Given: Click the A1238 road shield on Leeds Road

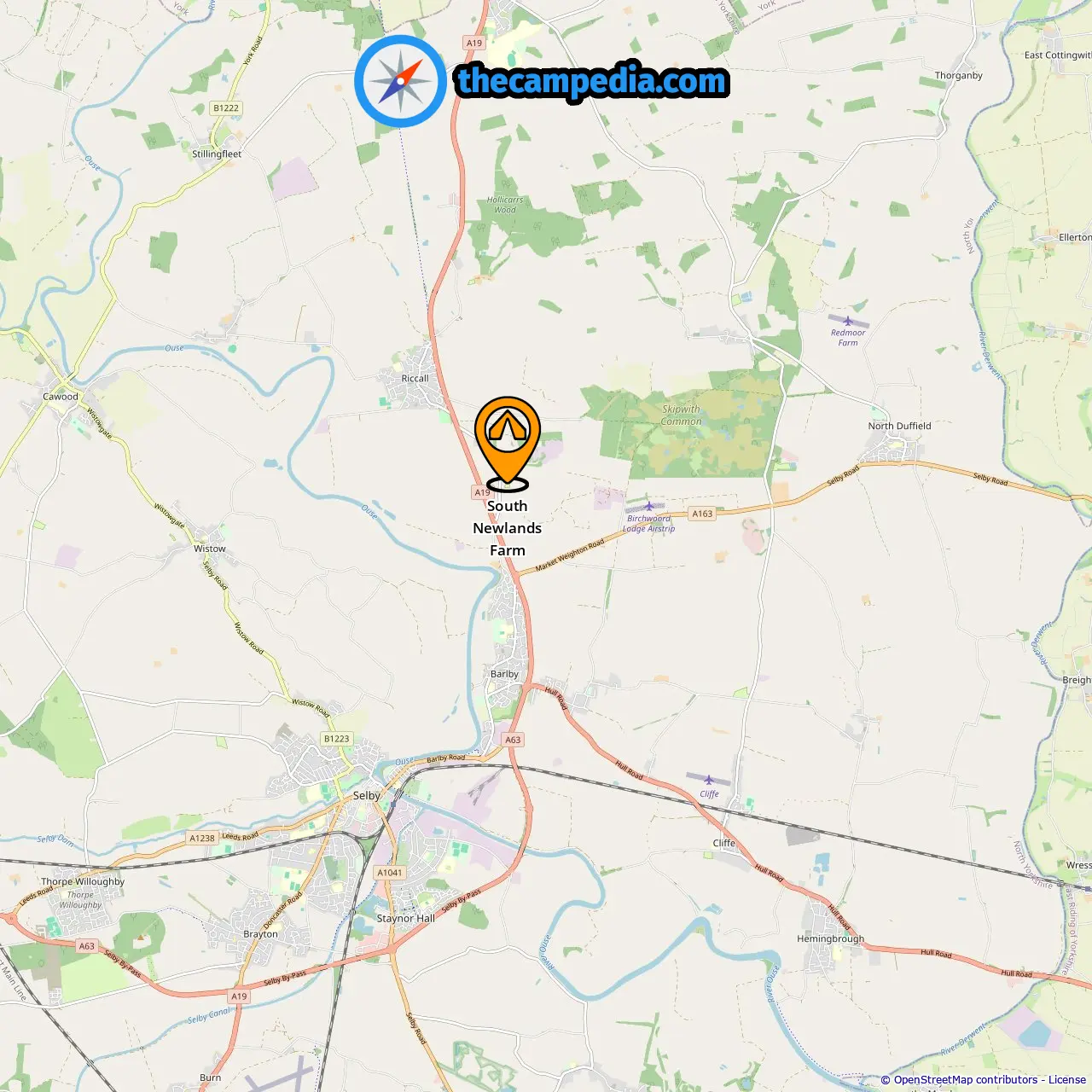Looking at the screenshot, I should pyautogui.click(x=202, y=839).
